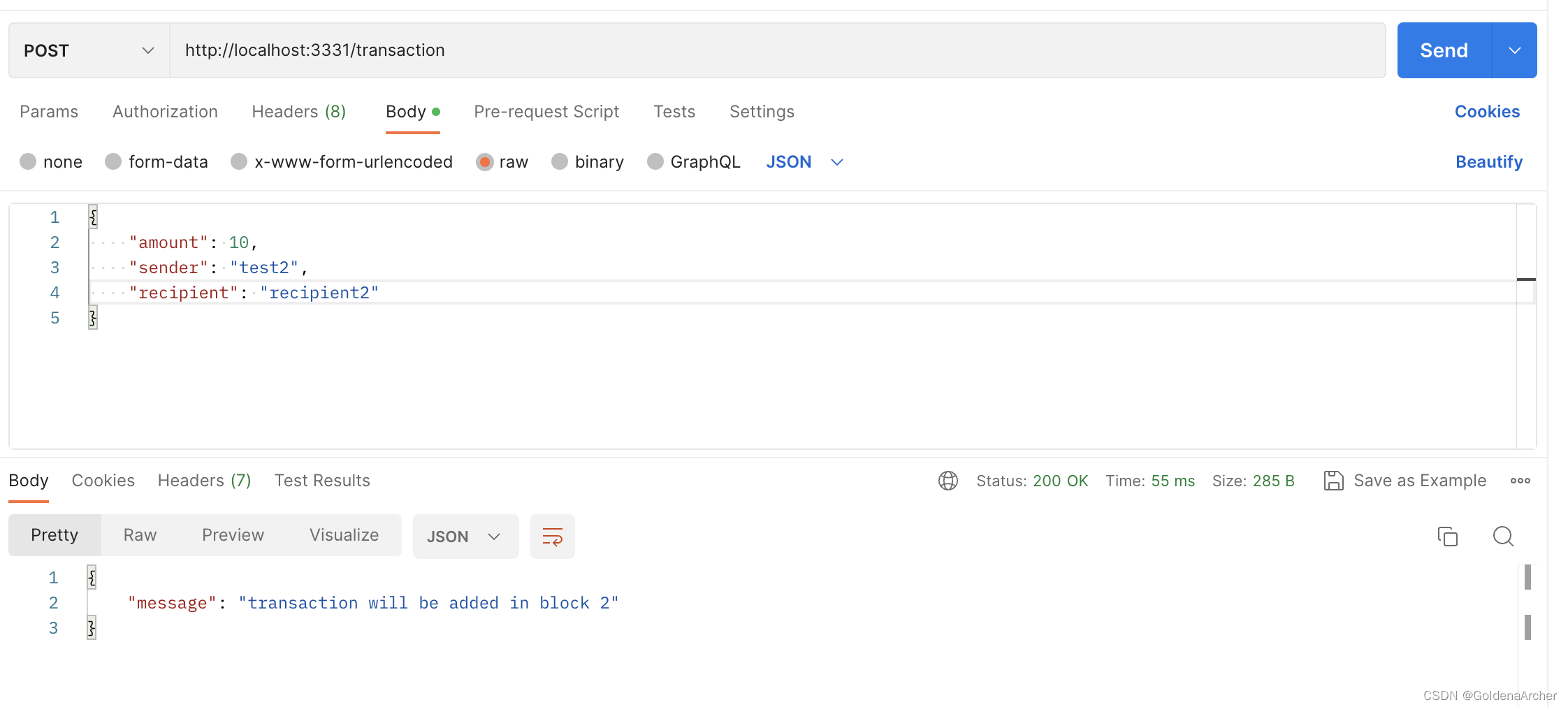The image size is (1568, 707).
Task: Select the none body type radio
Action: [x=28, y=162]
